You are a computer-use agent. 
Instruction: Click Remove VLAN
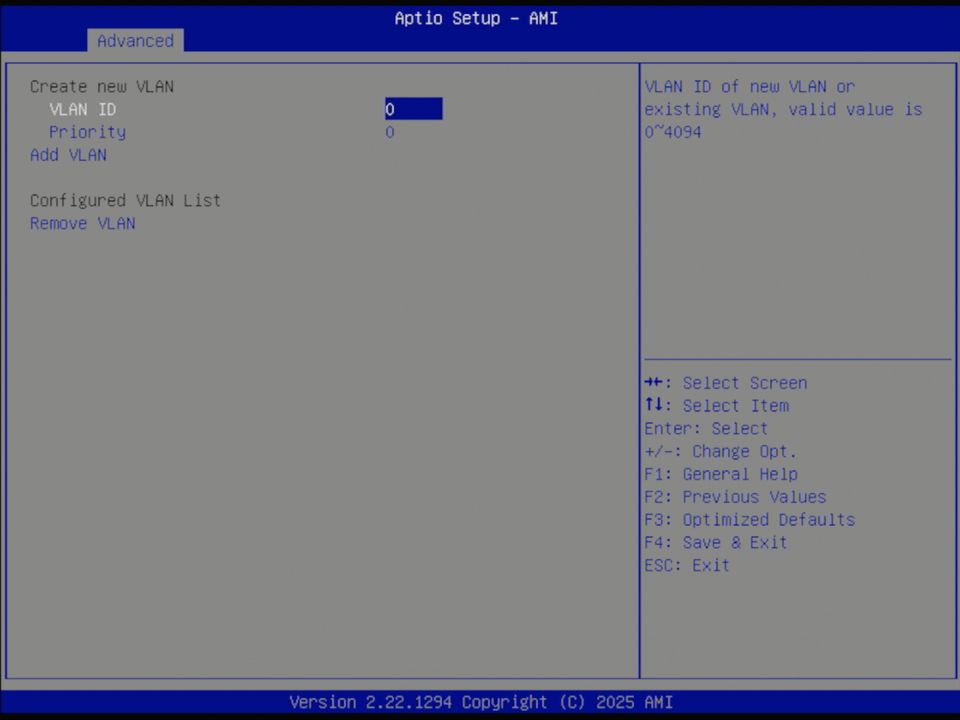click(x=82, y=223)
